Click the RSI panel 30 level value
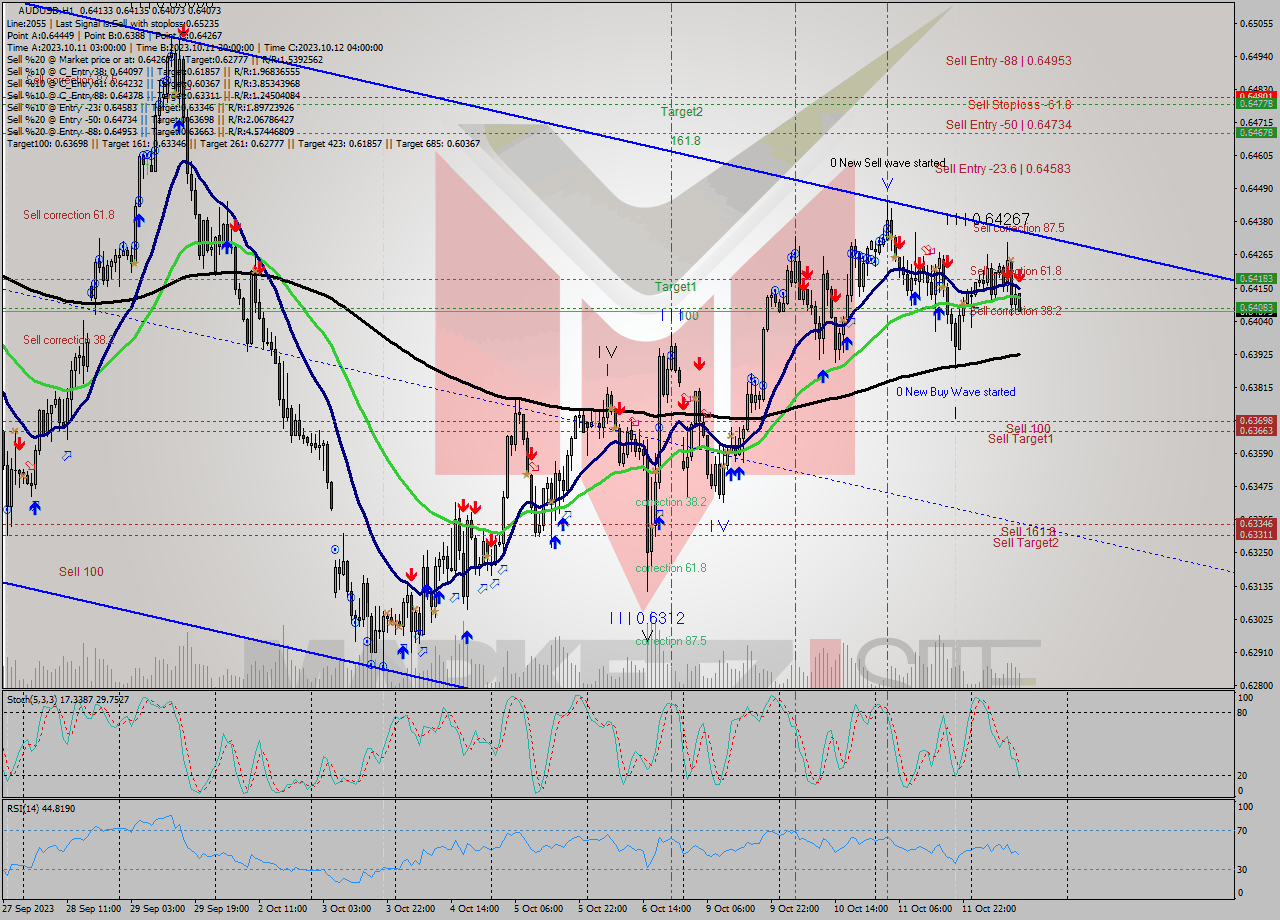Screen dimensions: 1280x920 pyautogui.click(x=1241, y=869)
